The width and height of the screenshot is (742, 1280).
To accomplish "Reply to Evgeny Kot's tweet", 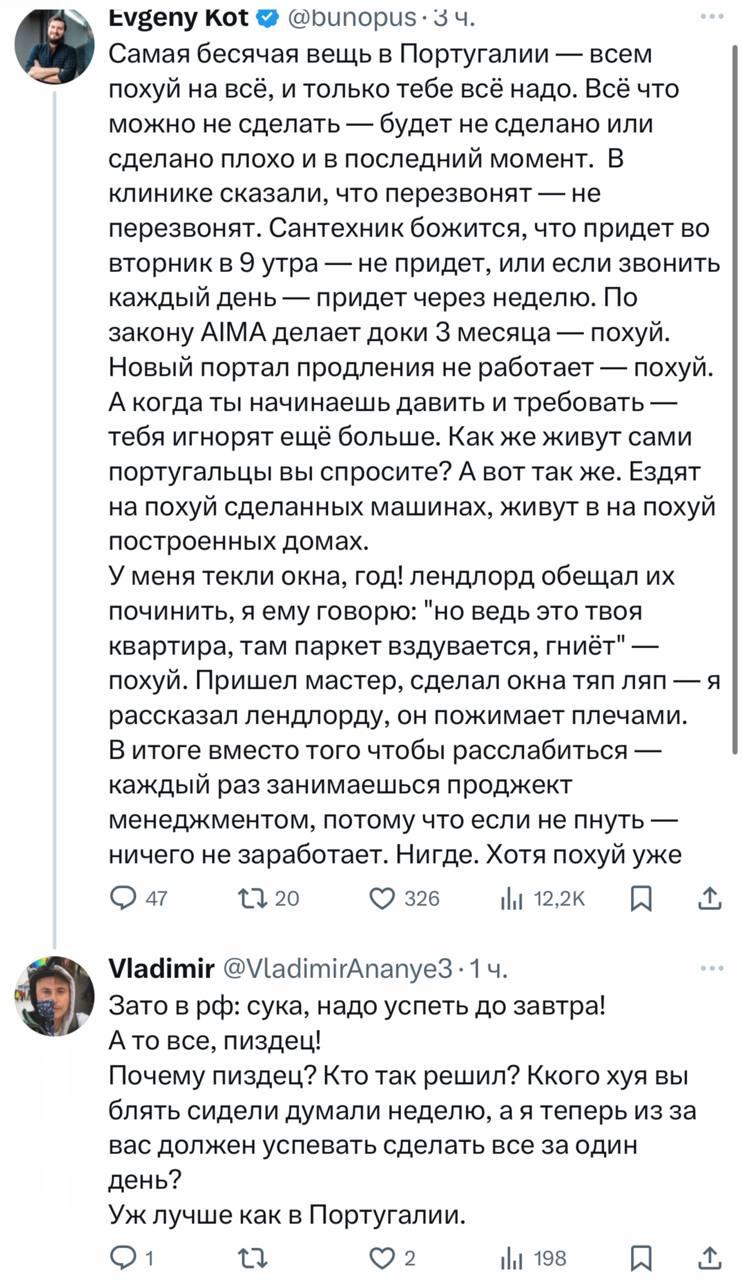I will click(122, 898).
